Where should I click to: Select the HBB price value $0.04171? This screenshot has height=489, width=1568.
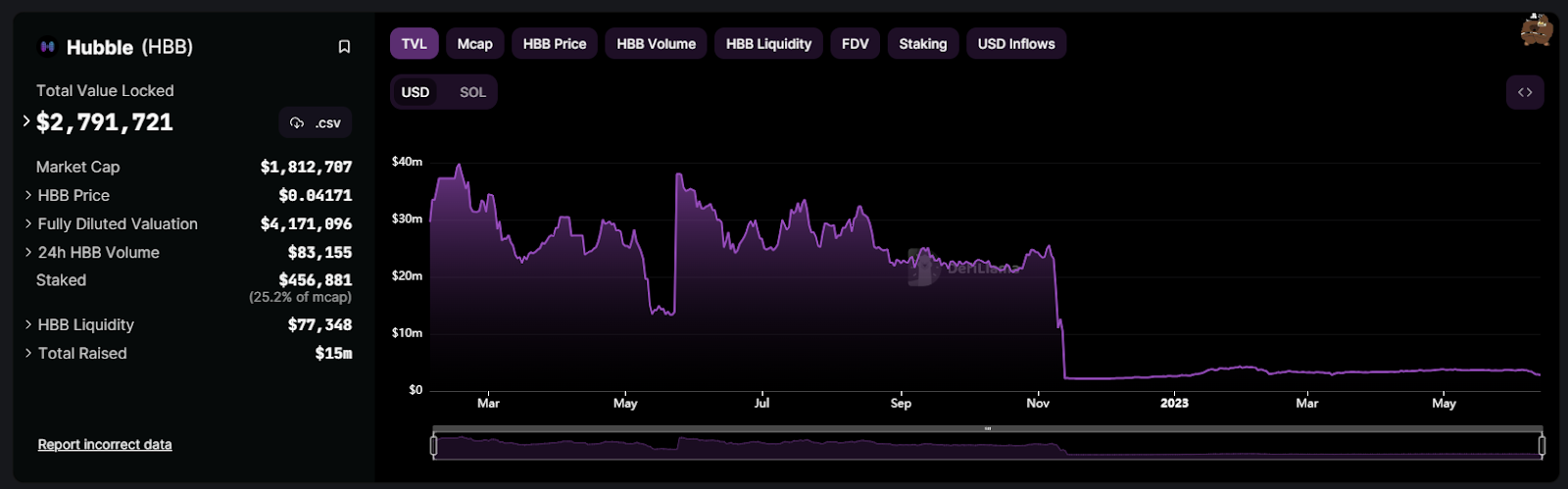coord(316,195)
